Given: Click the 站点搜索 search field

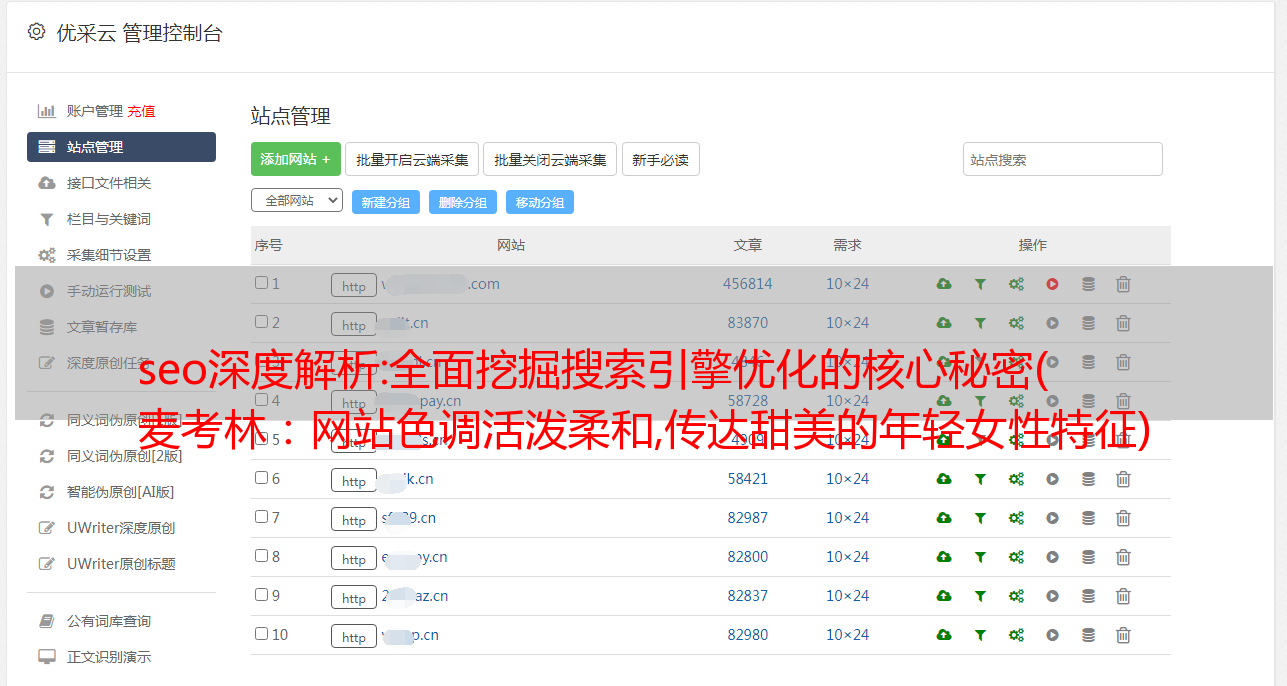Looking at the screenshot, I should 1062,159.
